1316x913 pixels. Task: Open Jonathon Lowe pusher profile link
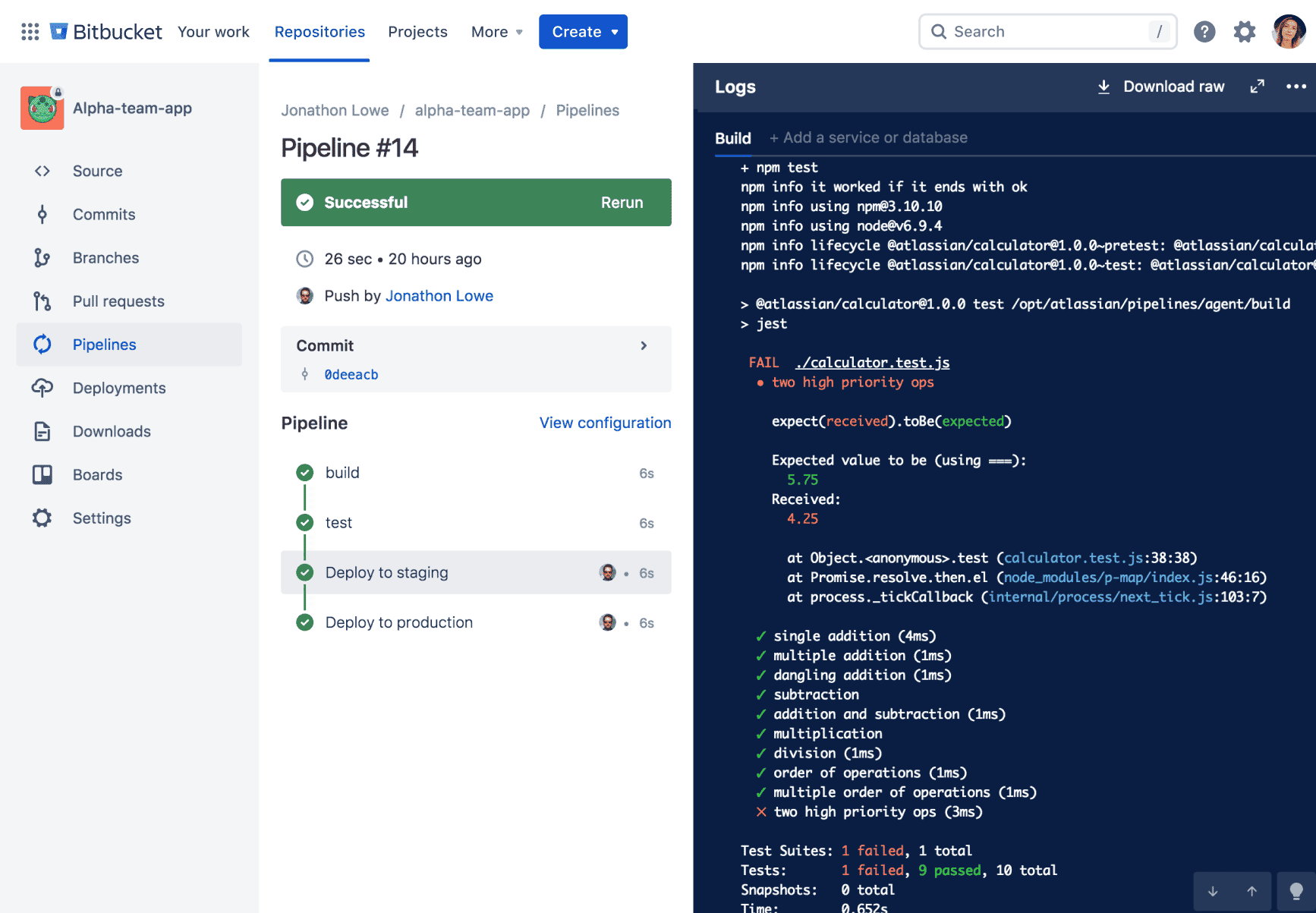click(439, 296)
